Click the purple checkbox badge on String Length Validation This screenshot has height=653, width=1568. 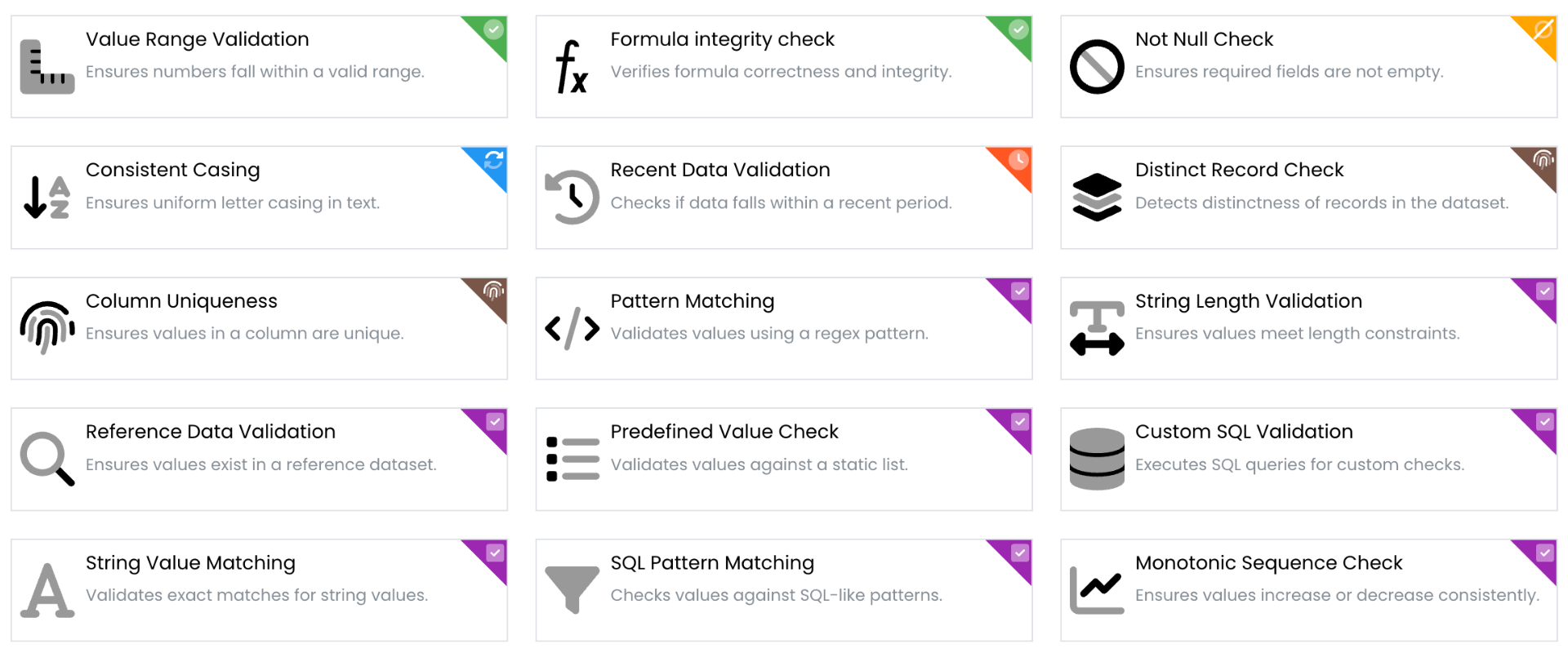[1544, 291]
